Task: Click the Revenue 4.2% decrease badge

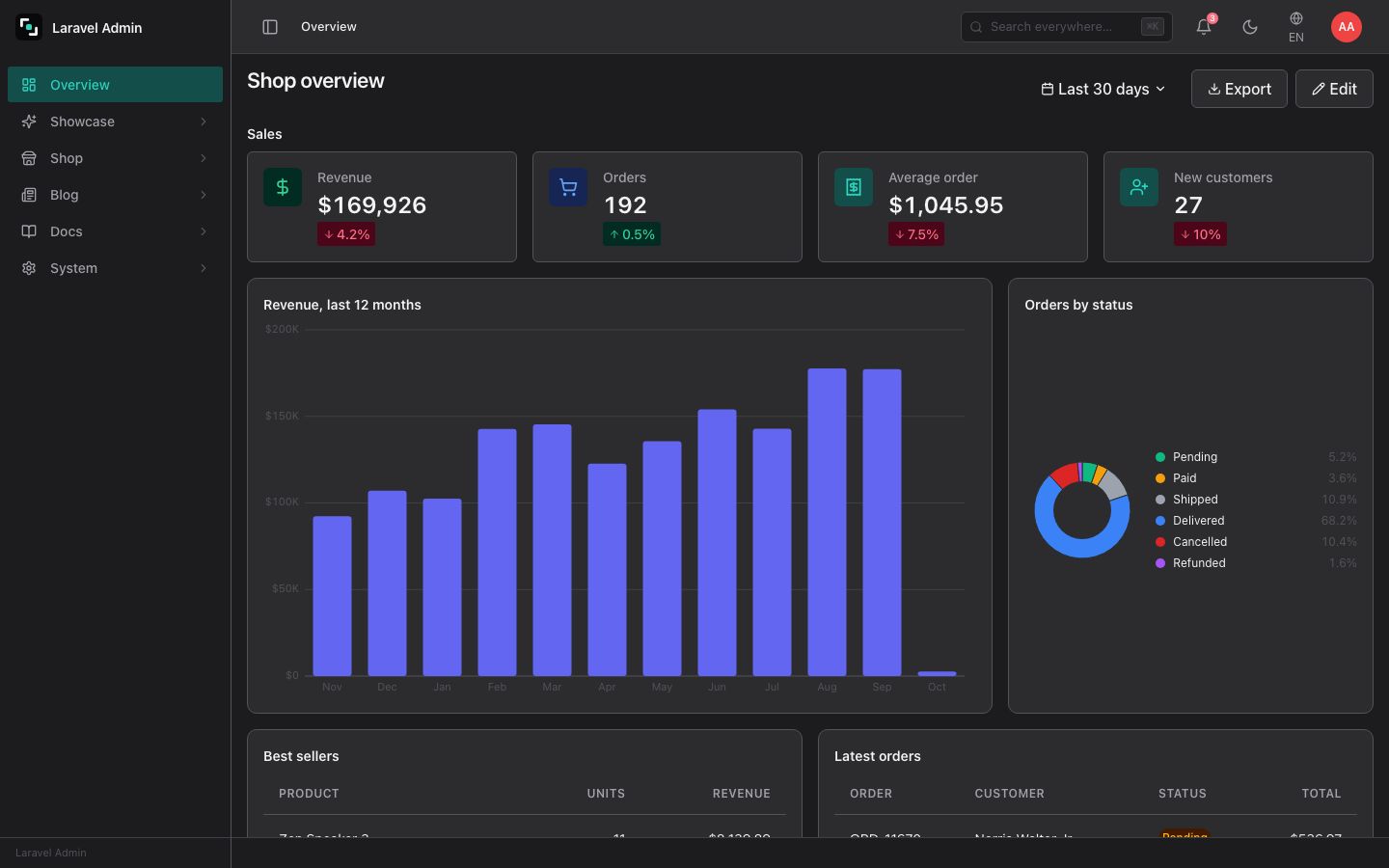Action: point(346,234)
